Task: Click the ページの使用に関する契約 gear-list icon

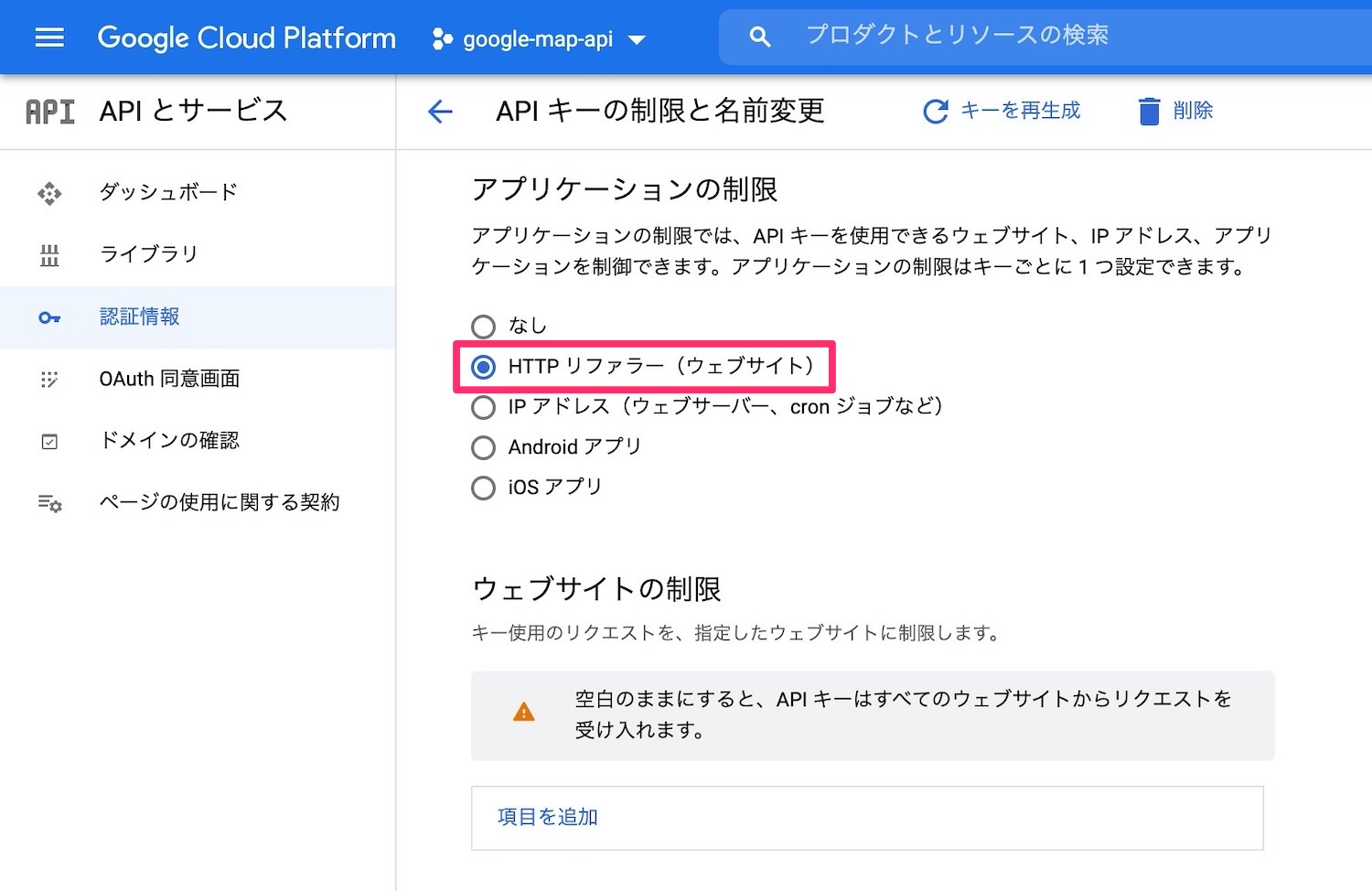Action: click(x=48, y=502)
